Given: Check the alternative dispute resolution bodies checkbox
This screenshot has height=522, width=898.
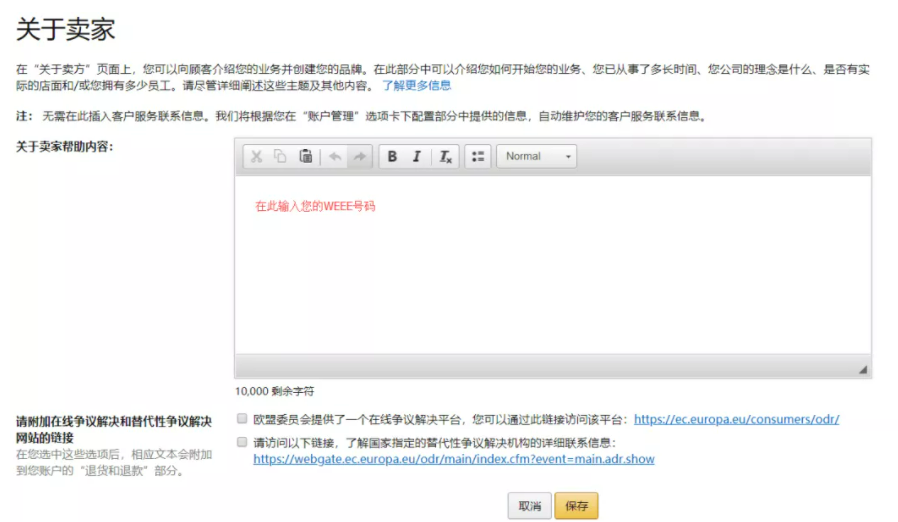Looking at the screenshot, I should click(x=242, y=442).
